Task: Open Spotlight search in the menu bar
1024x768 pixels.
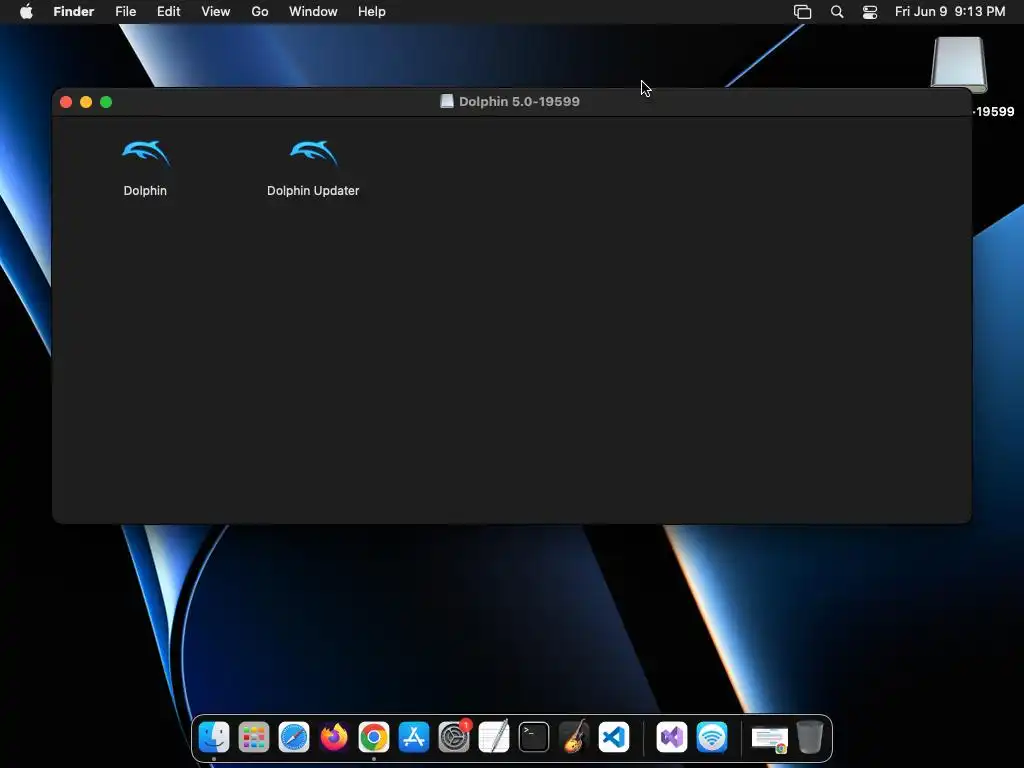Action: tap(837, 12)
